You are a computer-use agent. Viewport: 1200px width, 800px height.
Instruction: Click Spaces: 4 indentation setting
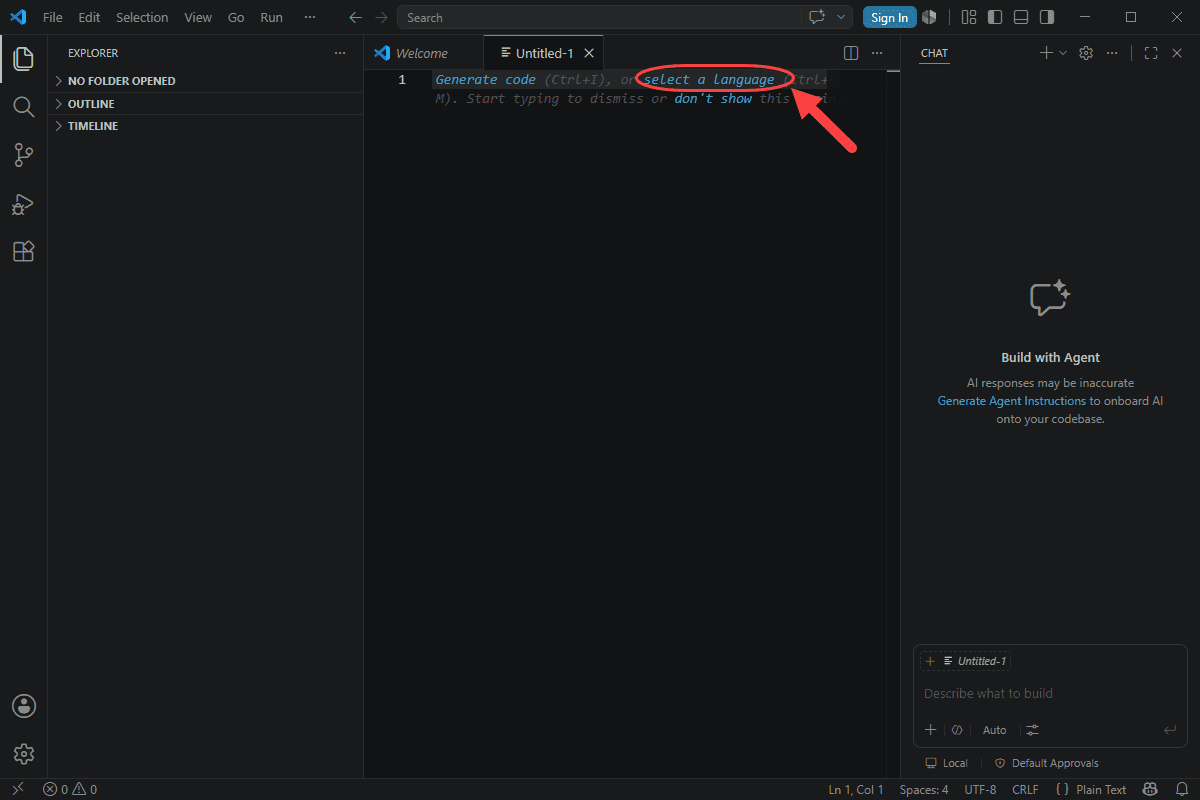[x=924, y=790]
